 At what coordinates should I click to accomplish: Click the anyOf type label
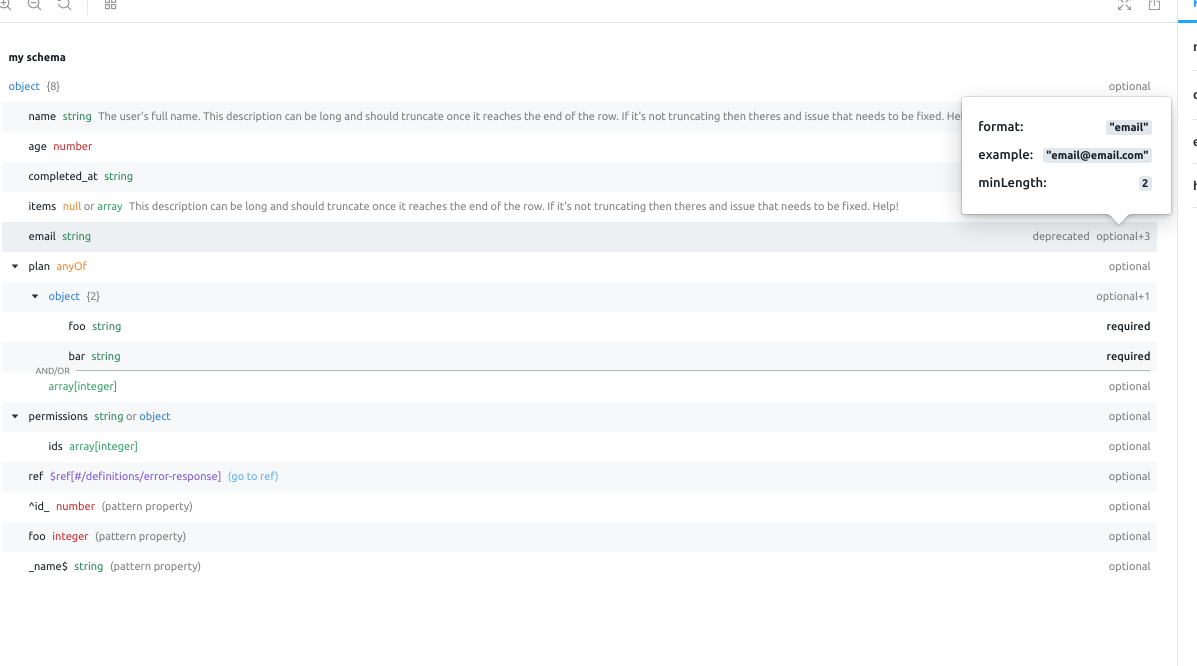(71, 267)
